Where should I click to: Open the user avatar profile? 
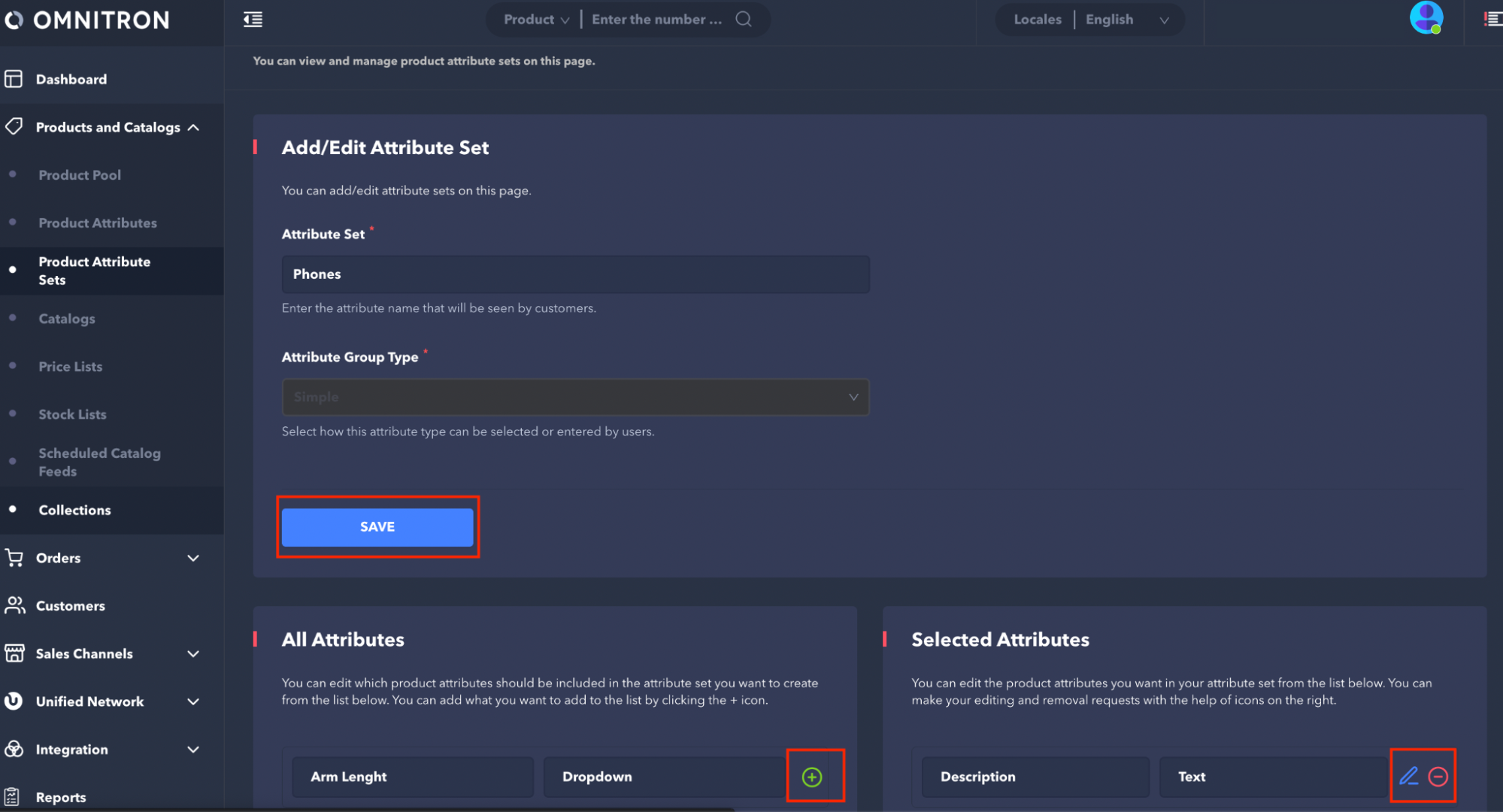point(1426,17)
